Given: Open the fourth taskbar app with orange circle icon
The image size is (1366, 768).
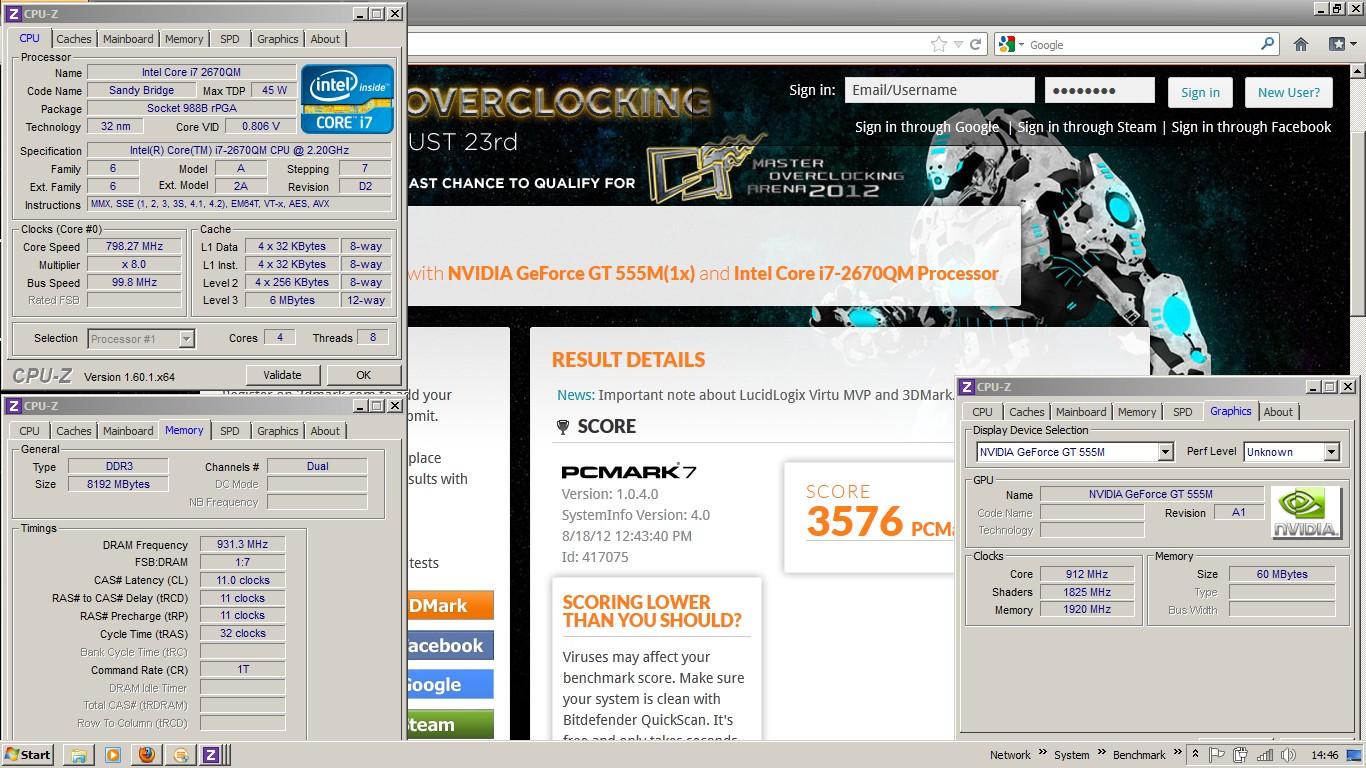Looking at the screenshot, I should [180, 755].
